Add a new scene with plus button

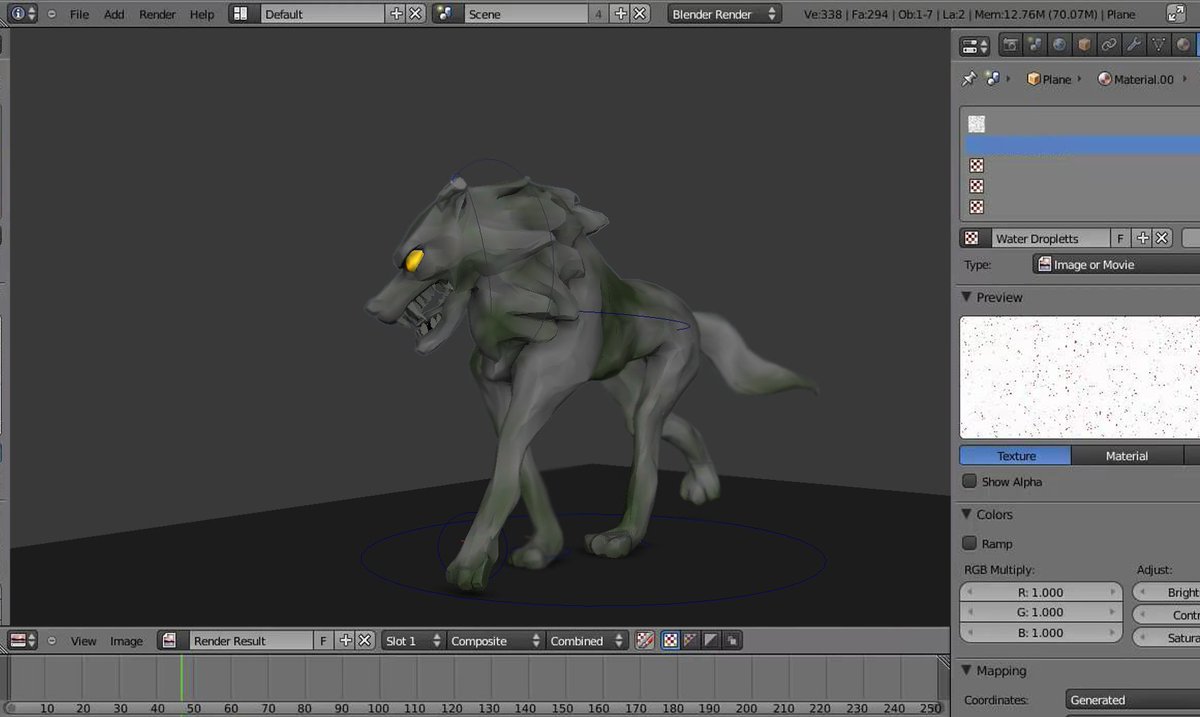pyautogui.click(x=621, y=14)
